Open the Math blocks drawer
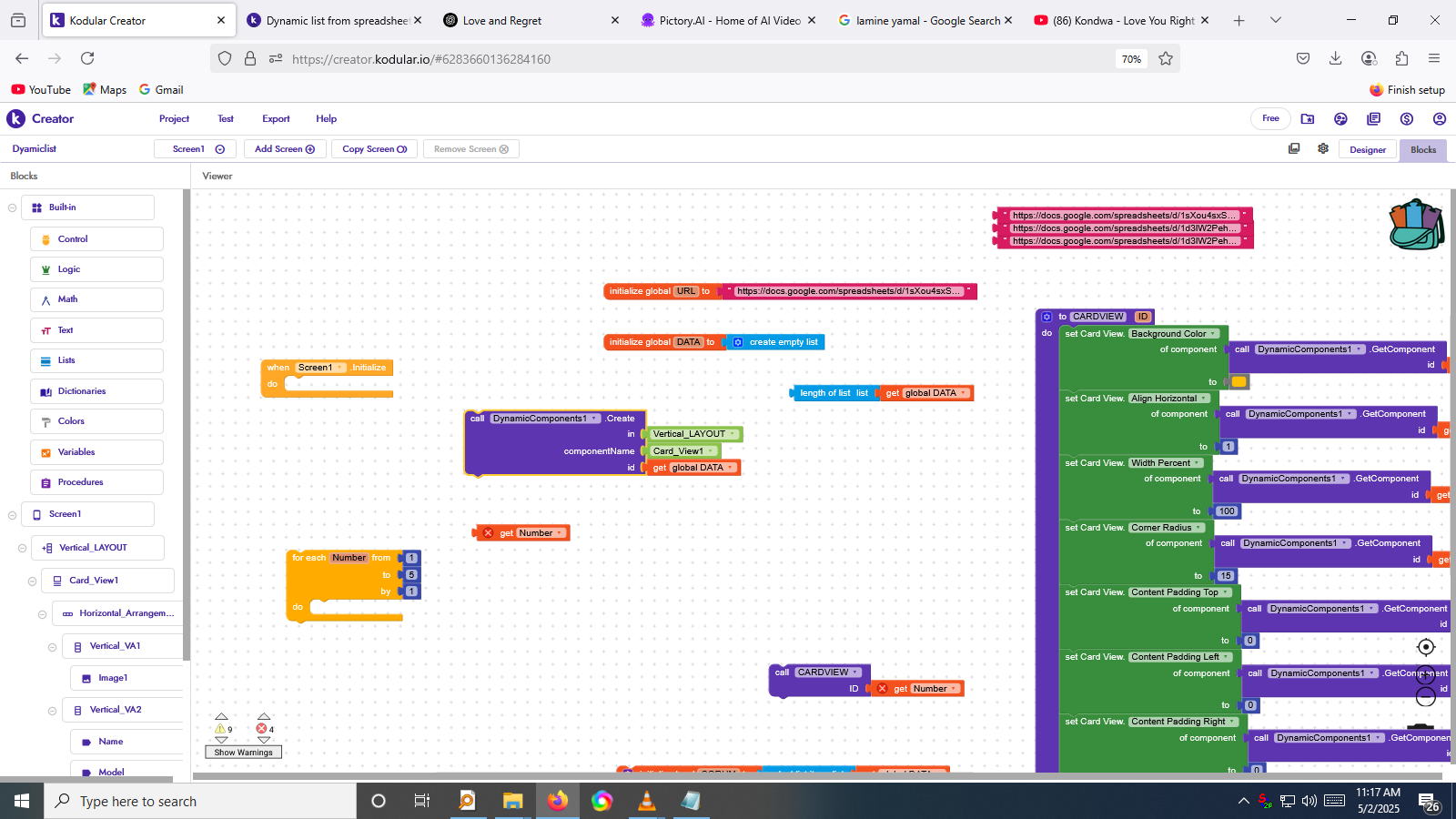 click(x=96, y=299)
